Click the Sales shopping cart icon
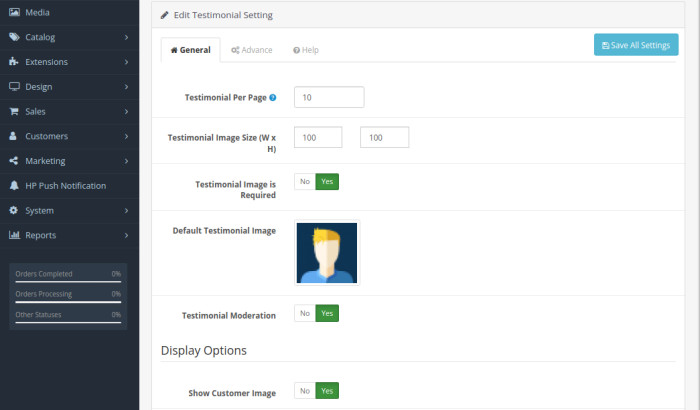The image size is (700, 410). pyautogui.click(x=14, y=111)
